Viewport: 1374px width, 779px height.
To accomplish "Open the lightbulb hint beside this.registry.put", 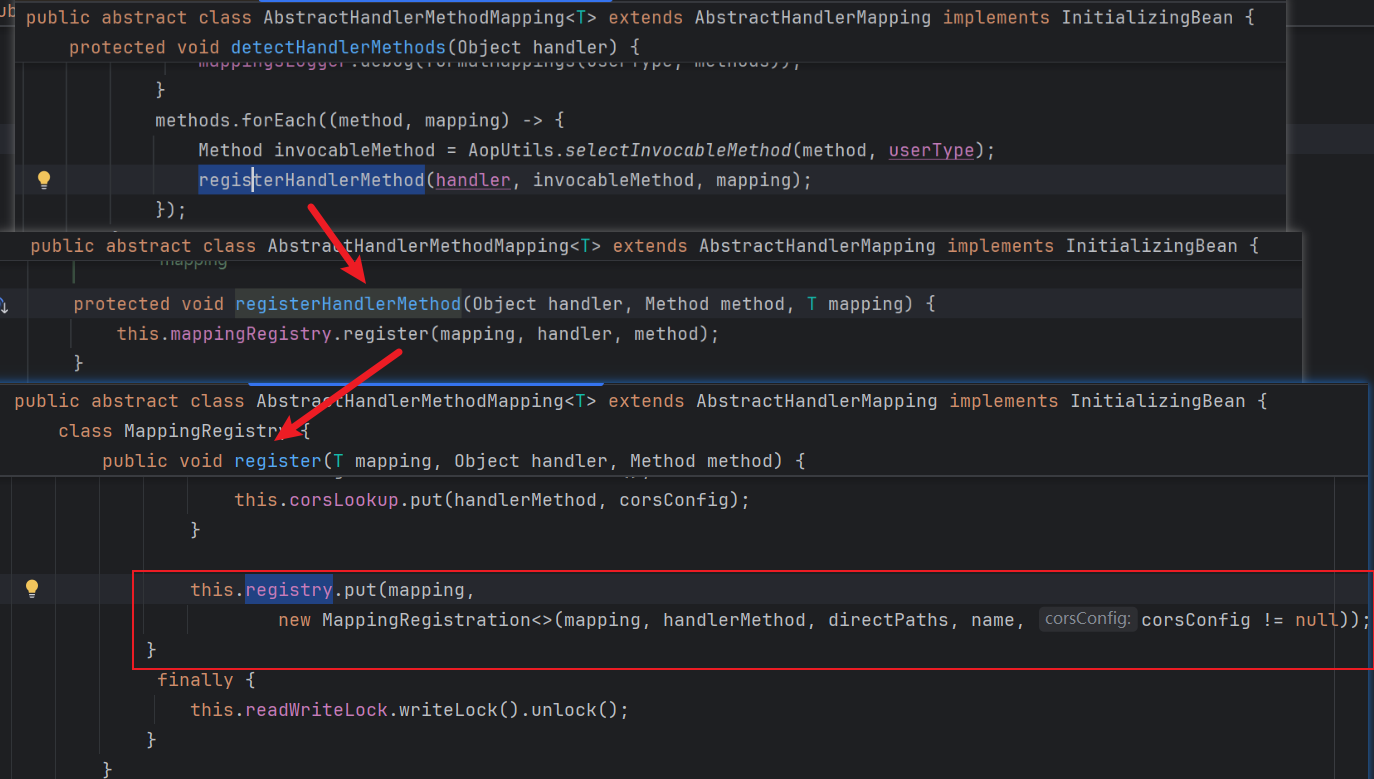I will coord(32,588).
